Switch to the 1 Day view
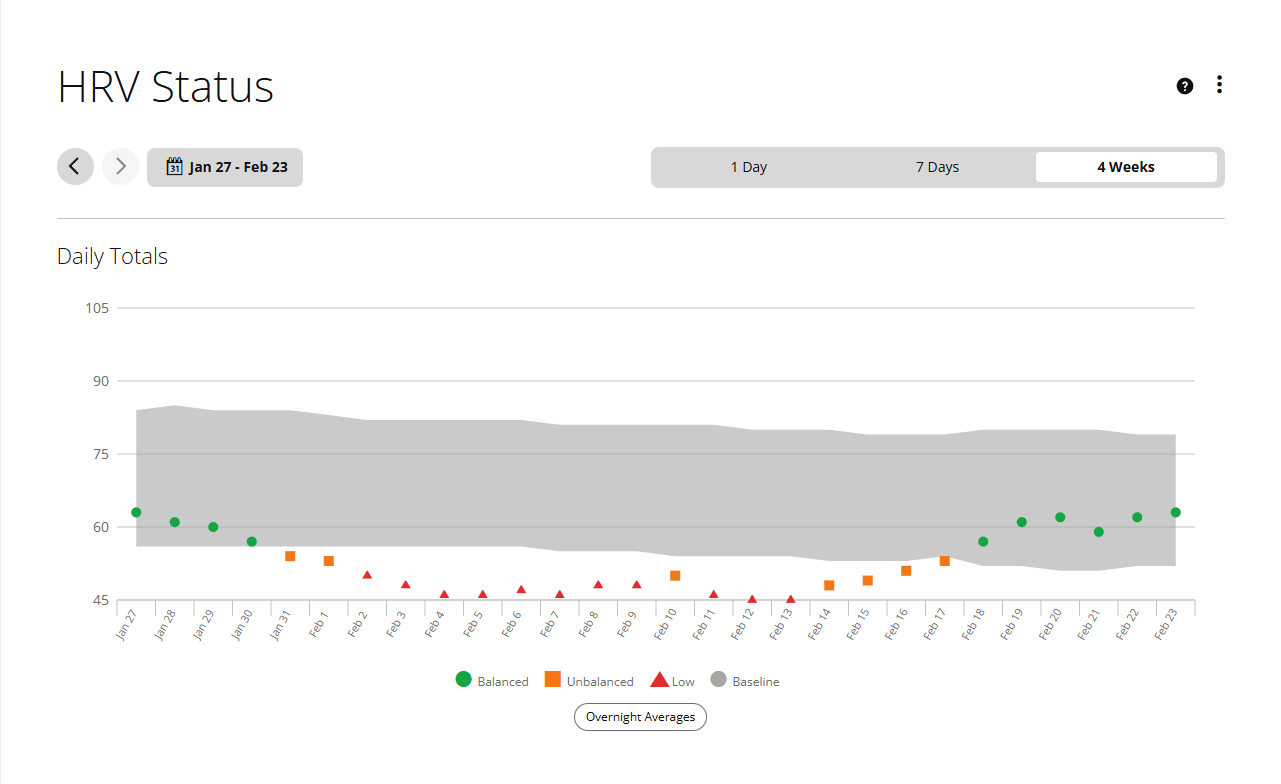The width and height of the screenshot is (1281, 784). [749, 167]
